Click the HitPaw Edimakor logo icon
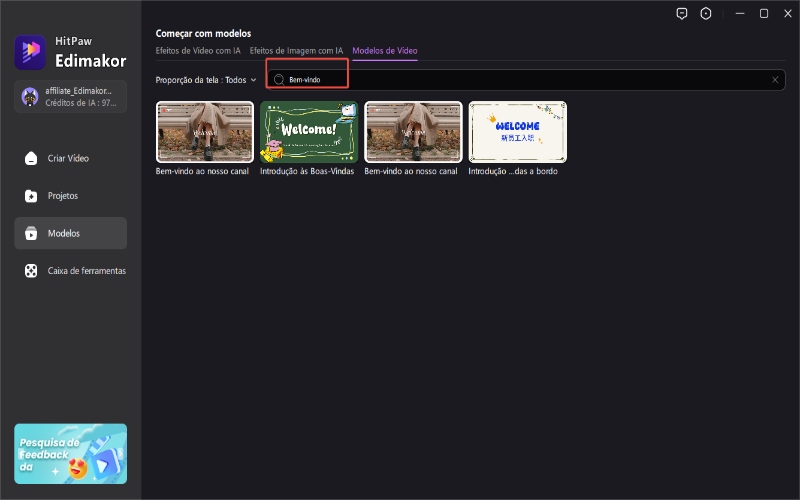The height and width of the screenshot is (500, 800). tap(30, 51)
